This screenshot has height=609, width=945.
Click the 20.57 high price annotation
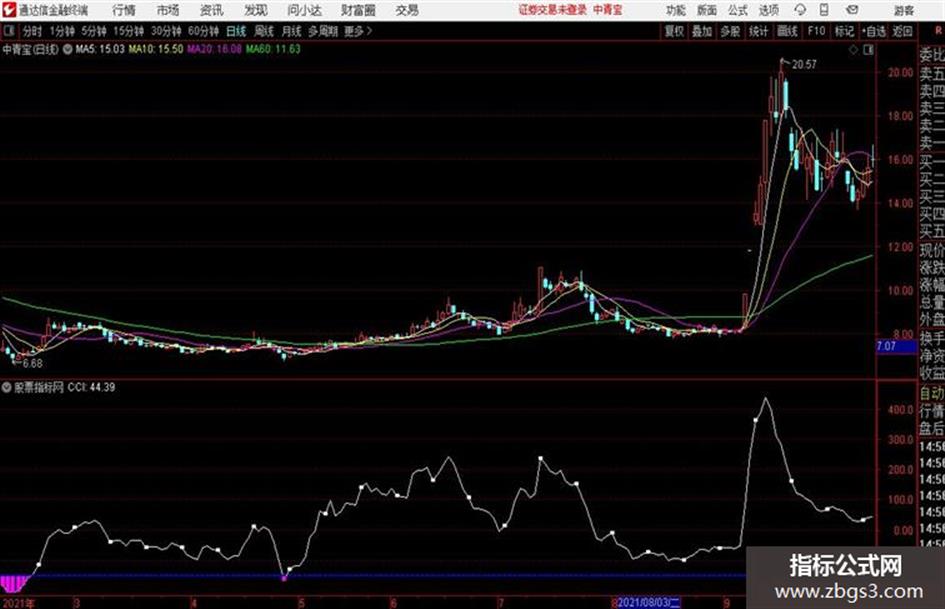coord(804,64)
